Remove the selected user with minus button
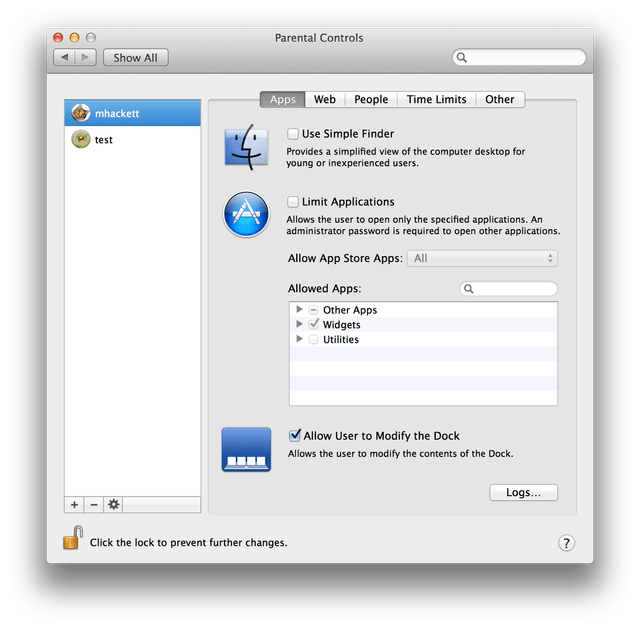Screen dimensions: 640x628 click(x=94, y=505)
